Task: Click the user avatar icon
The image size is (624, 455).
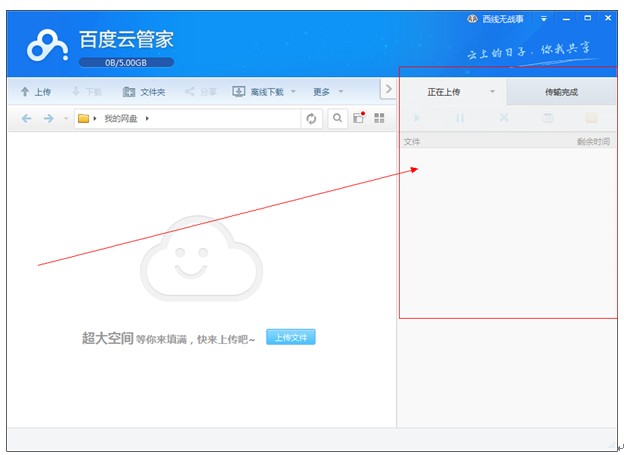Action: coord(472,18)
